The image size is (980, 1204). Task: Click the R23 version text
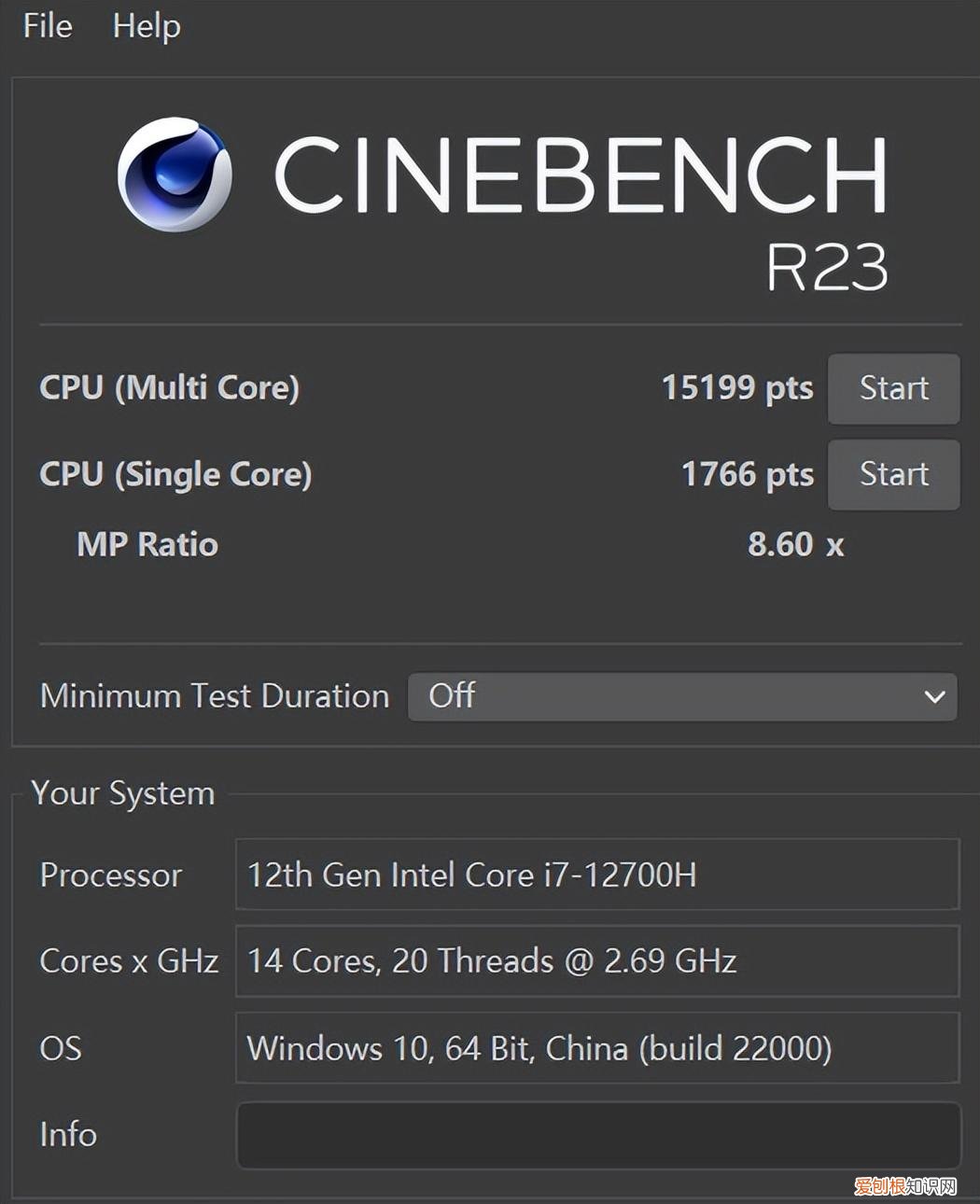pyautogui.click(x=827, y=267)
